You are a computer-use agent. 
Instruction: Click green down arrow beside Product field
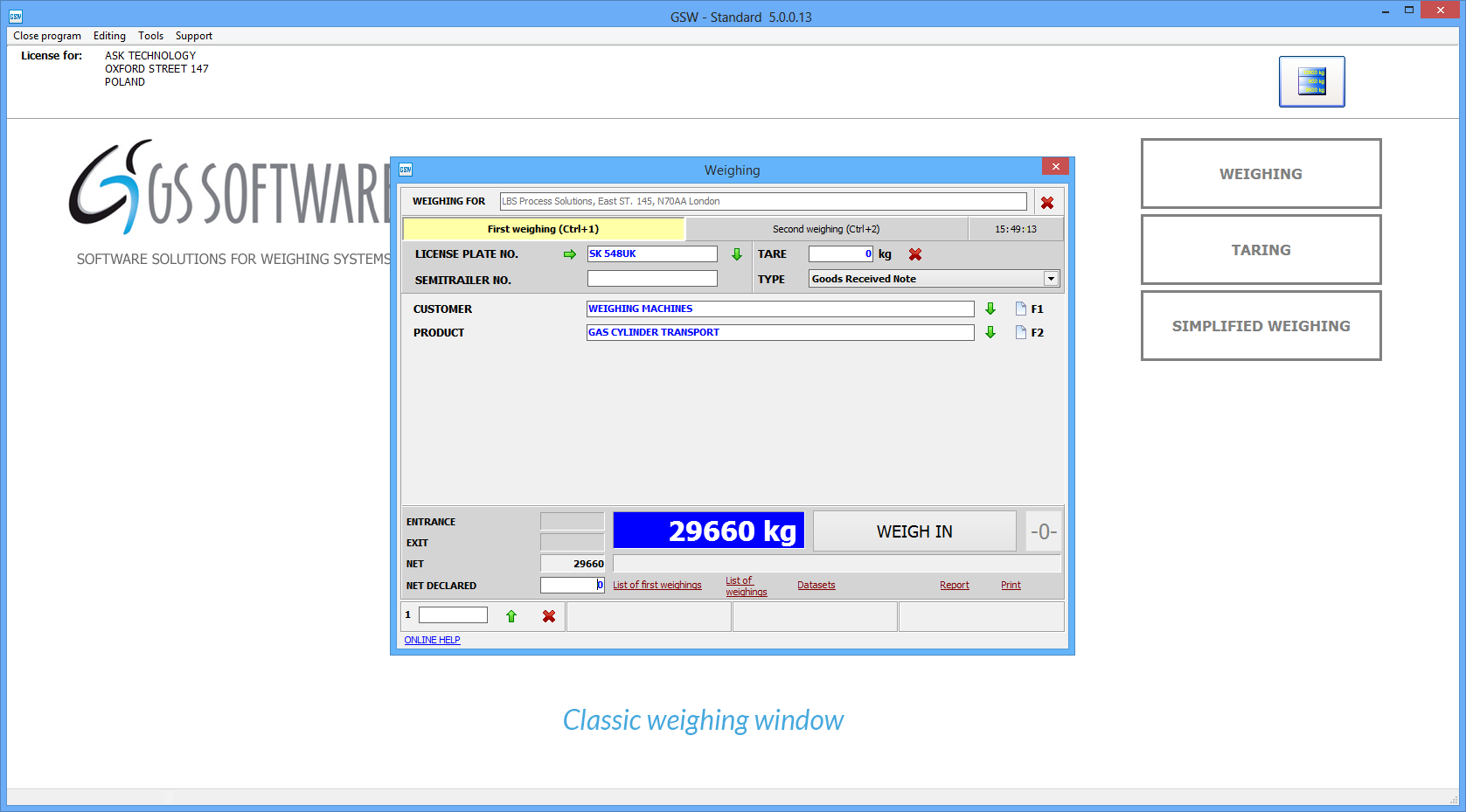(990, 332)
